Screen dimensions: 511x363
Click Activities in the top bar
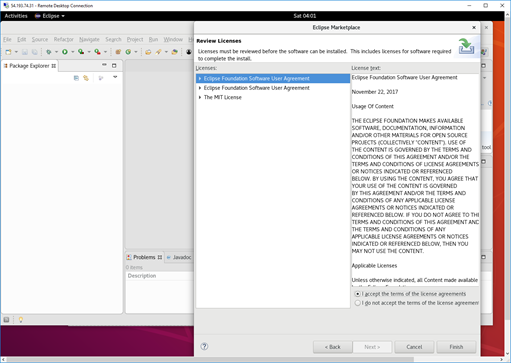tap(16, 16)
